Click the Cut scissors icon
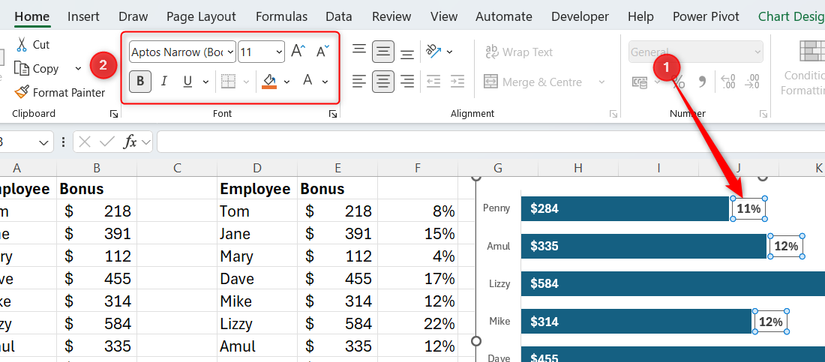This screenshot has height=362, width=825. 22,45
